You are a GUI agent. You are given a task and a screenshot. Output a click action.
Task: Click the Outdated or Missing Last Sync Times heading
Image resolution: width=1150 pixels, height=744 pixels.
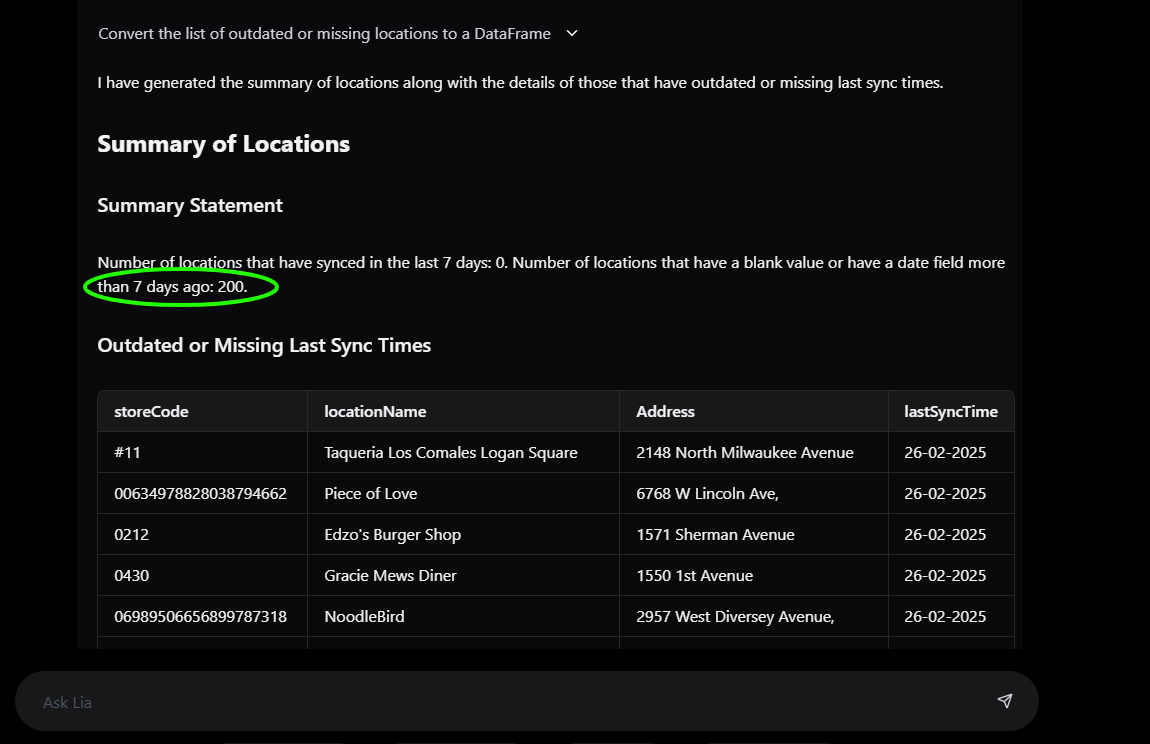point(263,345)
